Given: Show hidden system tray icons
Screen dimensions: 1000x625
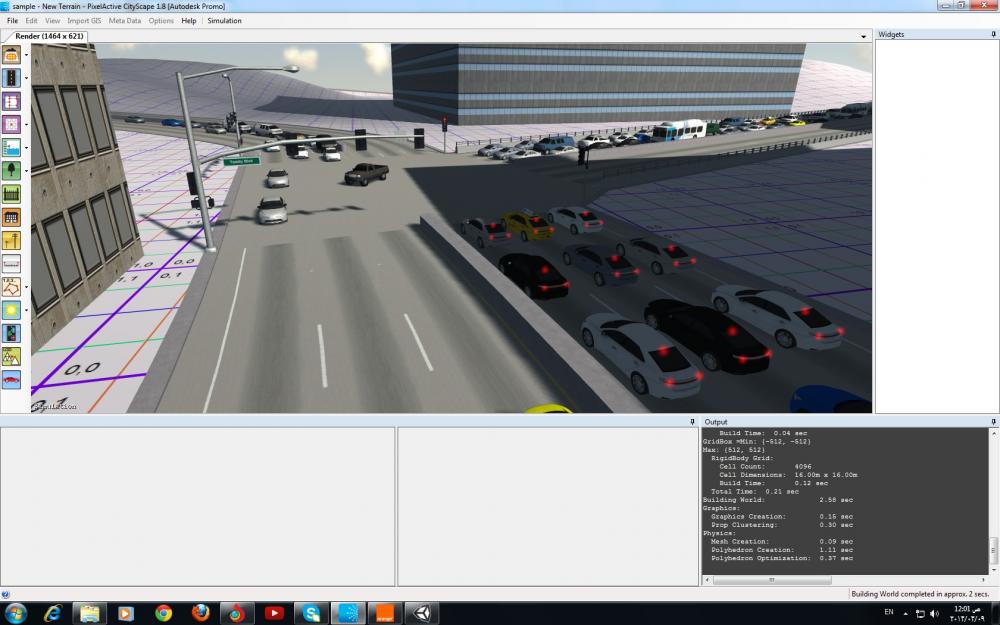Looking at the screenshot, I should click(906, 614).
